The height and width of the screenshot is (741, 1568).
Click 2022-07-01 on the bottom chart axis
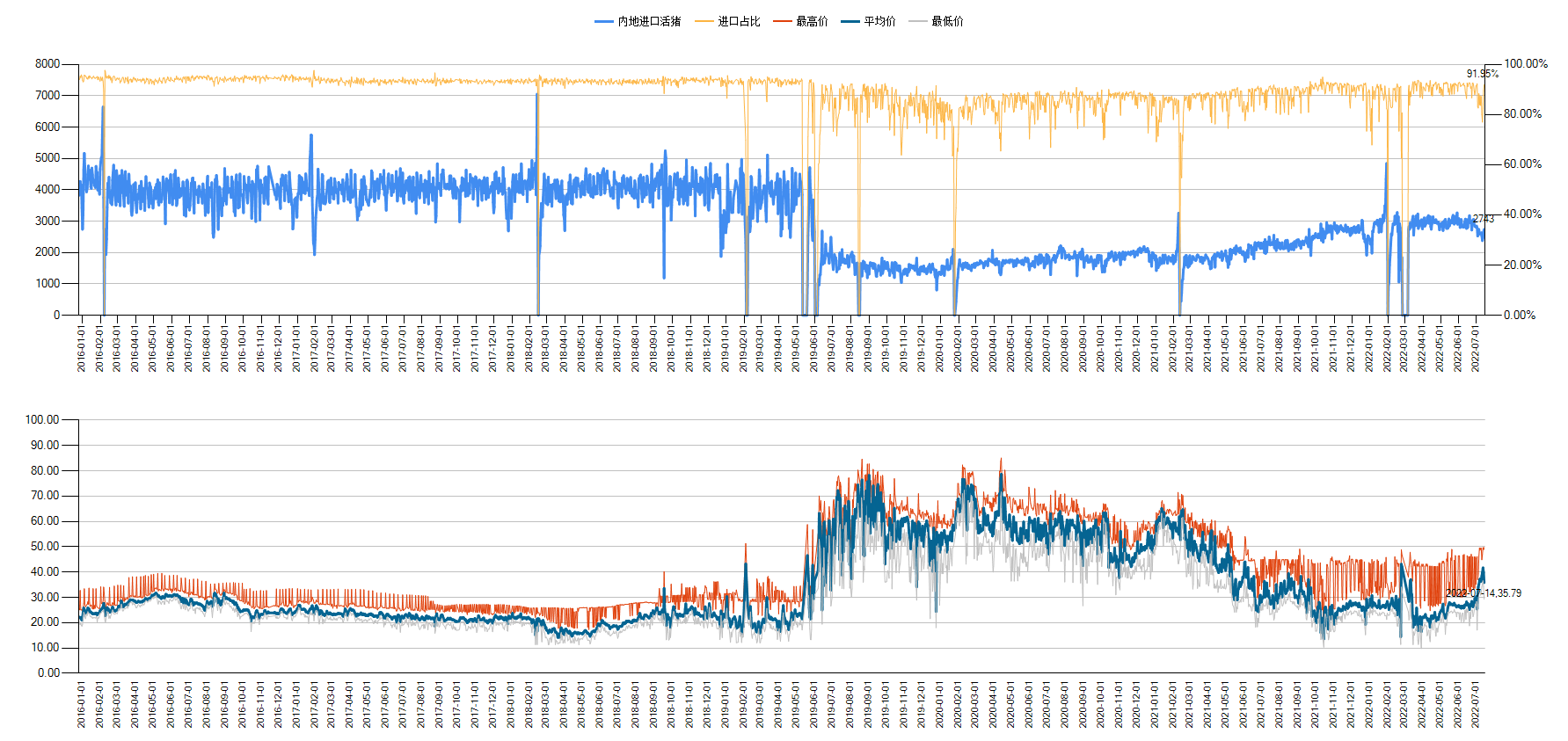(1476, 705)
